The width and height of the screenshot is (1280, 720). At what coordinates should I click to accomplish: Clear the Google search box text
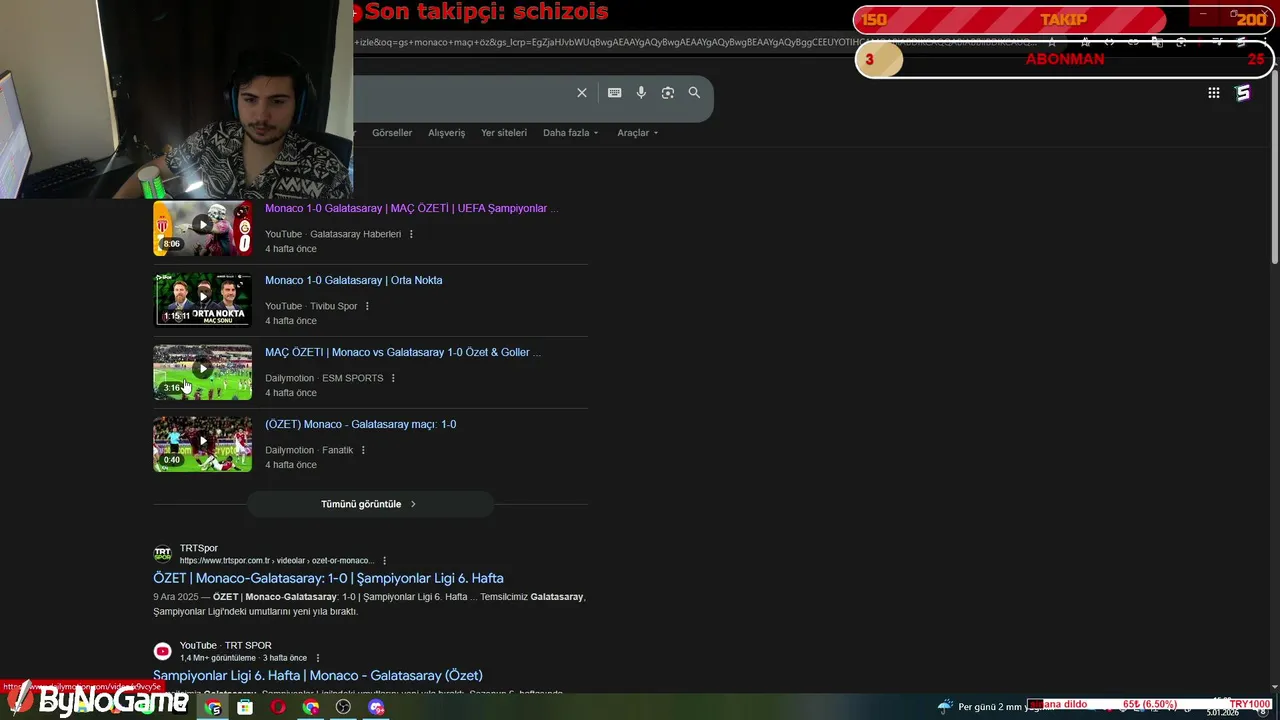(x=582, y=93)
